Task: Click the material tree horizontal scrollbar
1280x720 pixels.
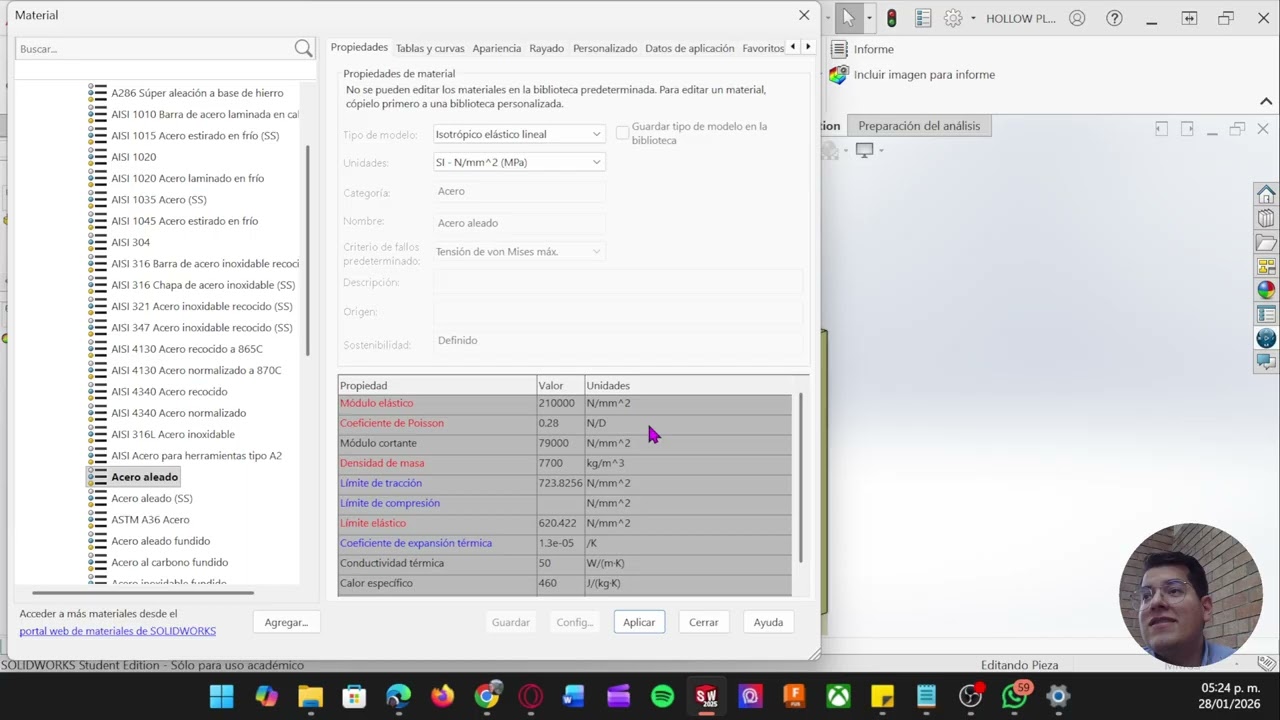Action: click(143, 592)
